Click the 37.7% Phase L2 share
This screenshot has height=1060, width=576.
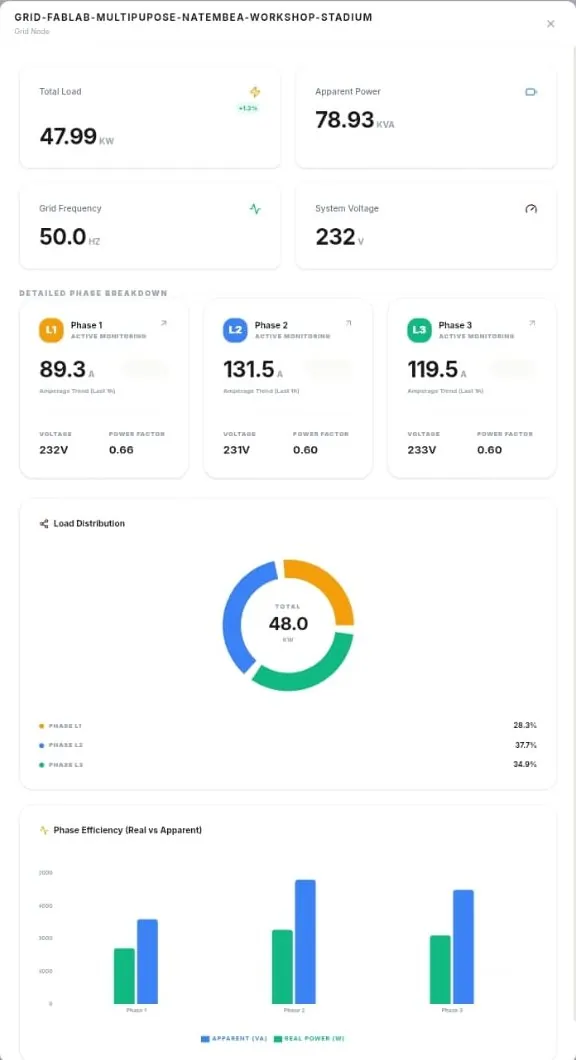(525, 745)
